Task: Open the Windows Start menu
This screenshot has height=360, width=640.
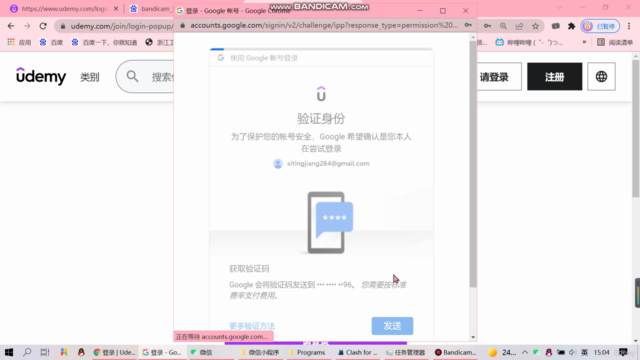Action: click(9, 352)
